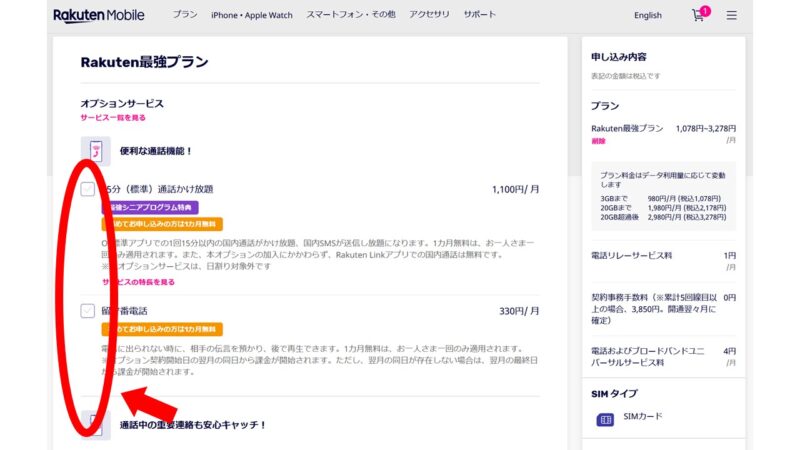The image size is (800, 450).
Task: Open the サービスの特長を見る link
Action: [138, 283]
